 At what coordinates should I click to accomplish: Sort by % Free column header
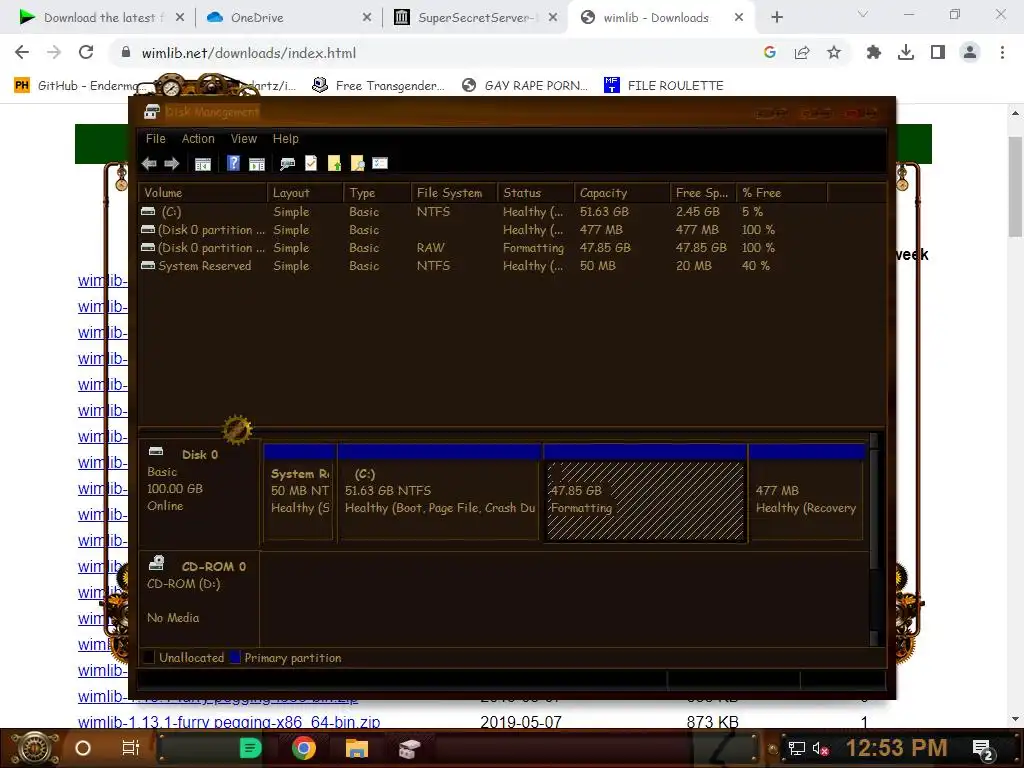pyautogui.click(x=781, y=193)
